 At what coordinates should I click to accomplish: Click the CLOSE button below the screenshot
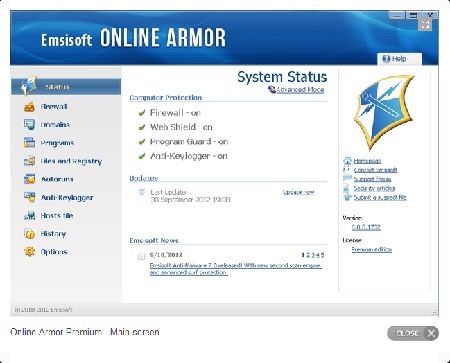pyautogui.click(x=413, y=333)
